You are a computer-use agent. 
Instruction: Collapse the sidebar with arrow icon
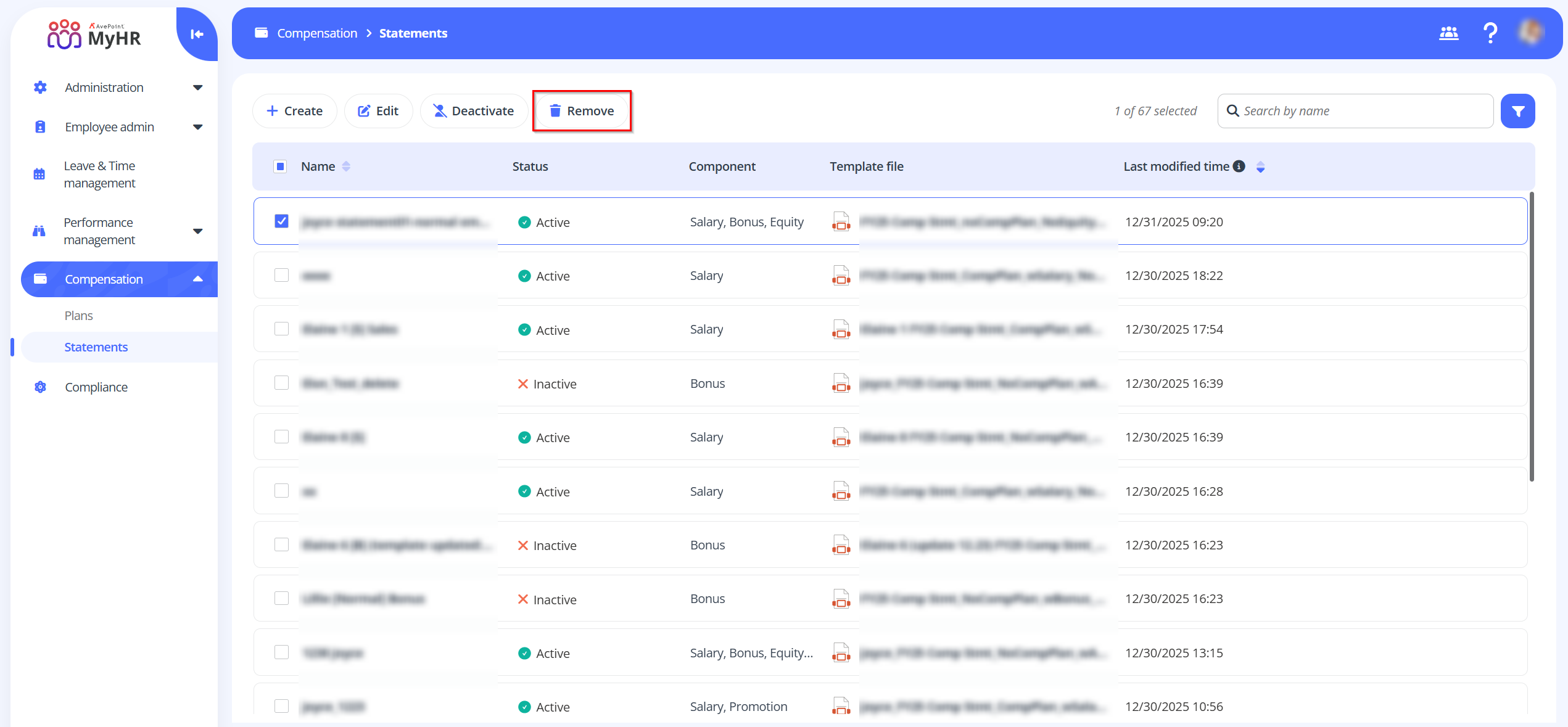click(197, 34)
